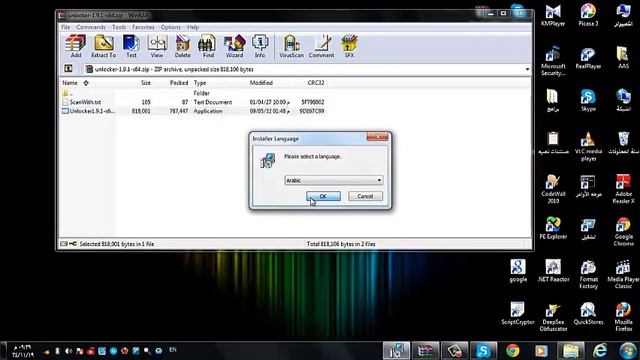The height and width of the screenshot is (360, 640).
Task: Open the Options menu
Action: (x=171, y=27)
